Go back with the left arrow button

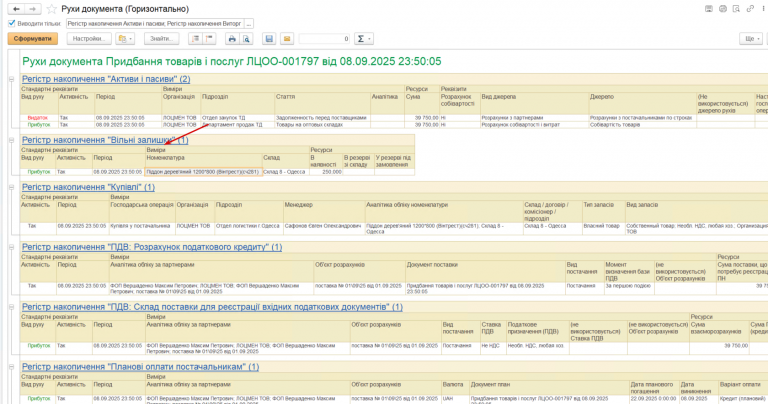click(16, 9)
